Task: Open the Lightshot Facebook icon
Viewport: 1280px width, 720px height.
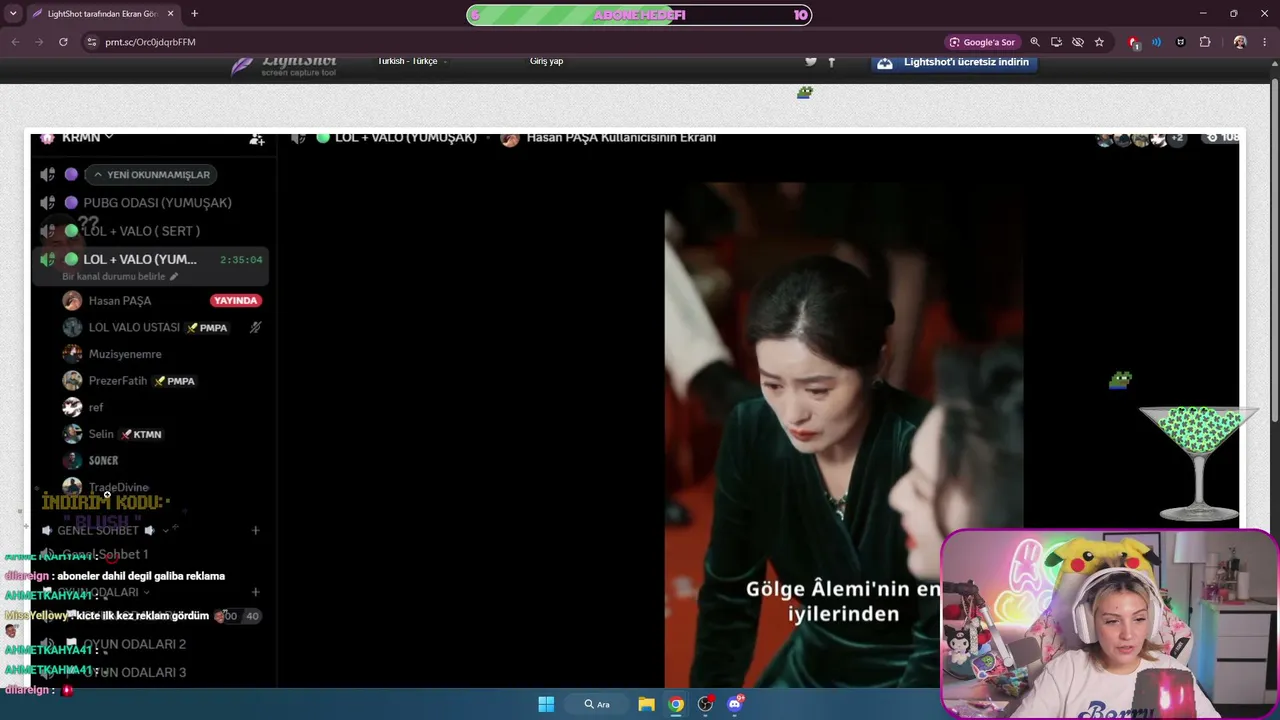Action: [831, 62]
